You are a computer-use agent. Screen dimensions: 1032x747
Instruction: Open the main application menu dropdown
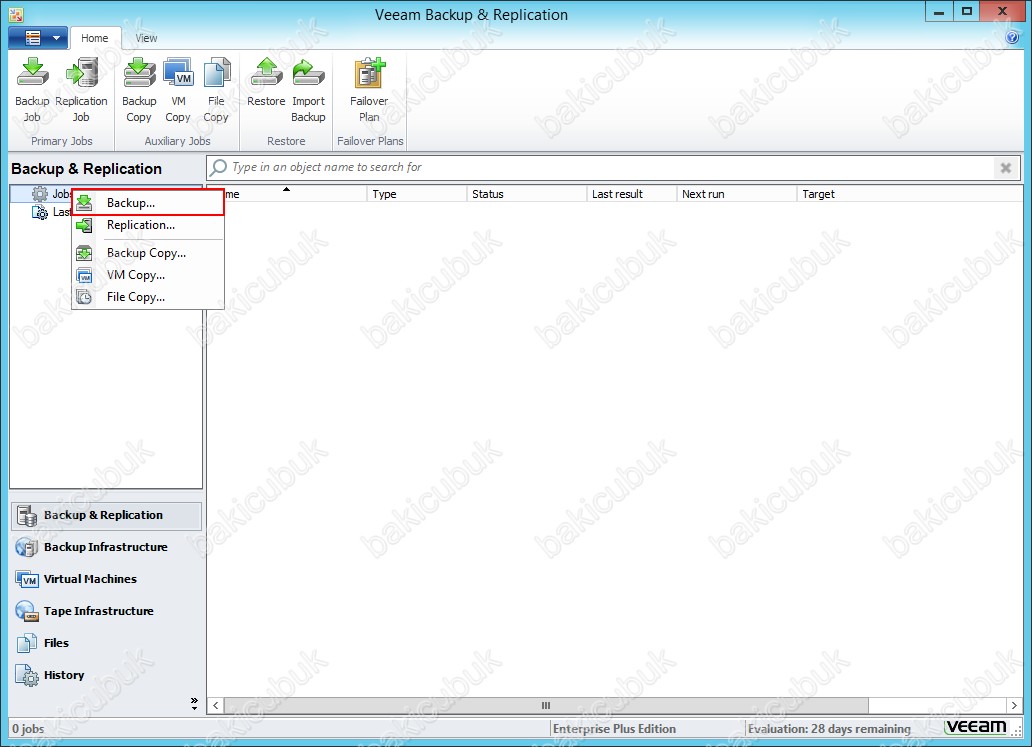click(x=38, y=38)
